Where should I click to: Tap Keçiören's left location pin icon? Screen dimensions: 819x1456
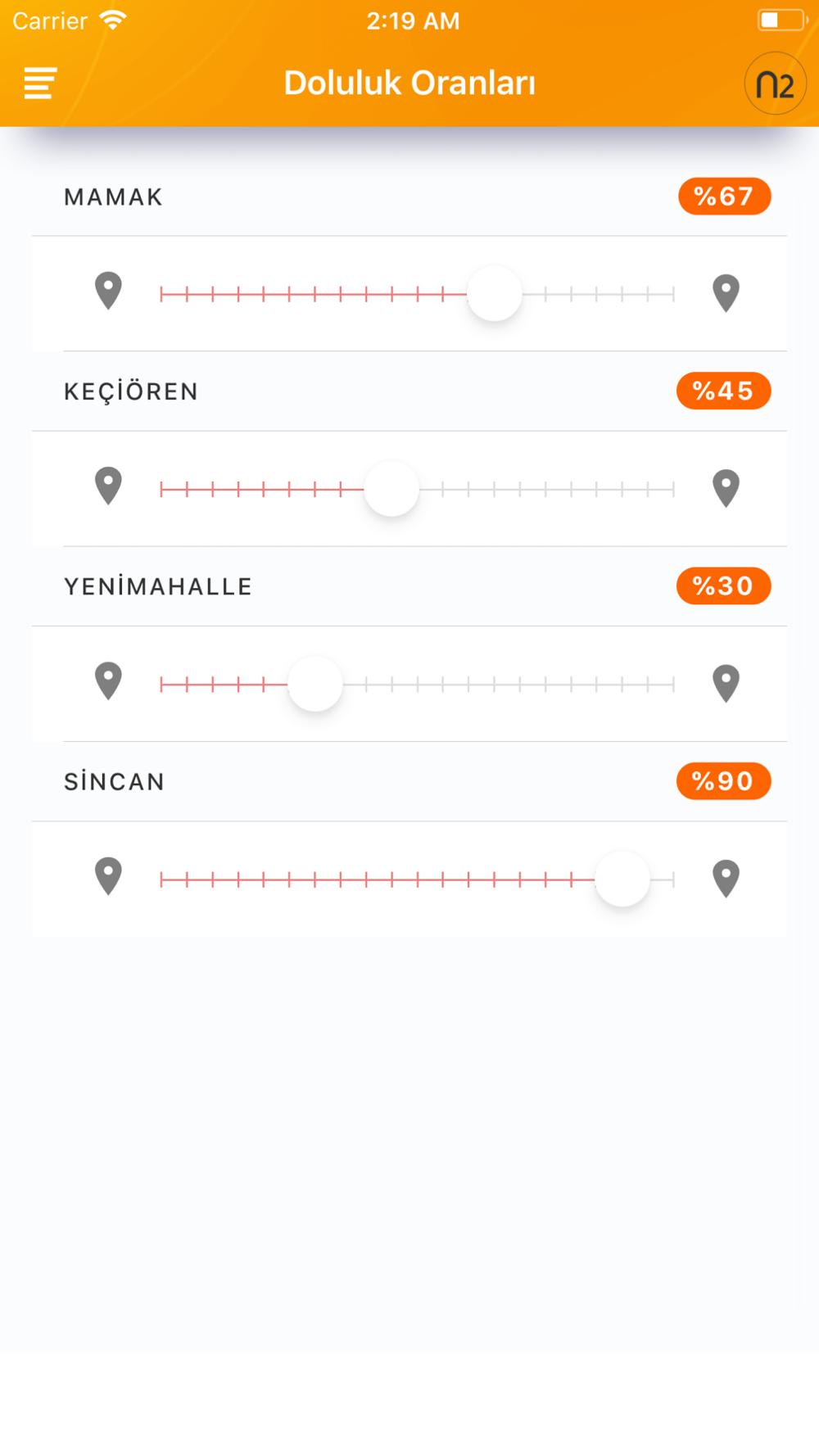coord(108,486)
